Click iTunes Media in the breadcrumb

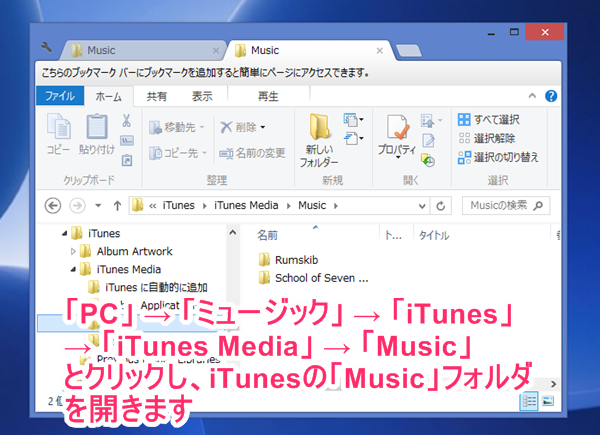[246, 205]
